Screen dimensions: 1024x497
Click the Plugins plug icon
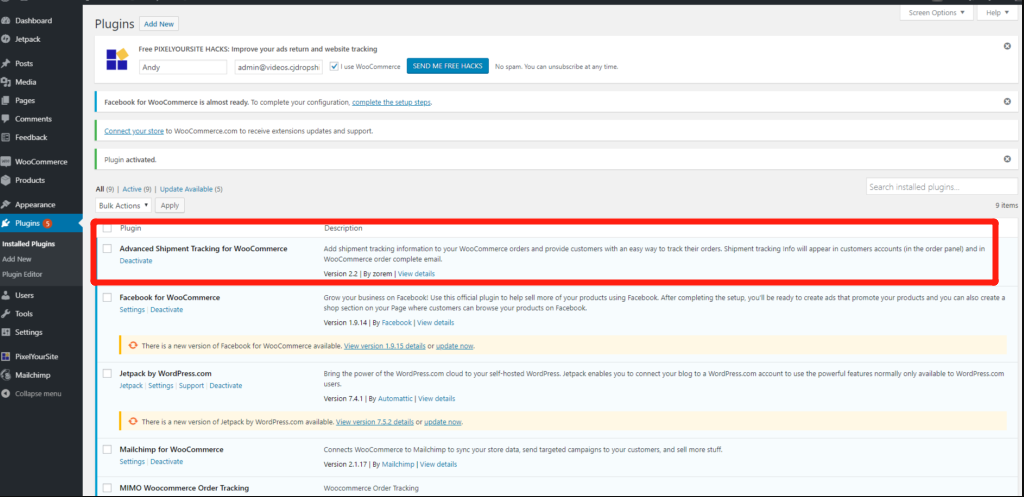click(6, 223)
